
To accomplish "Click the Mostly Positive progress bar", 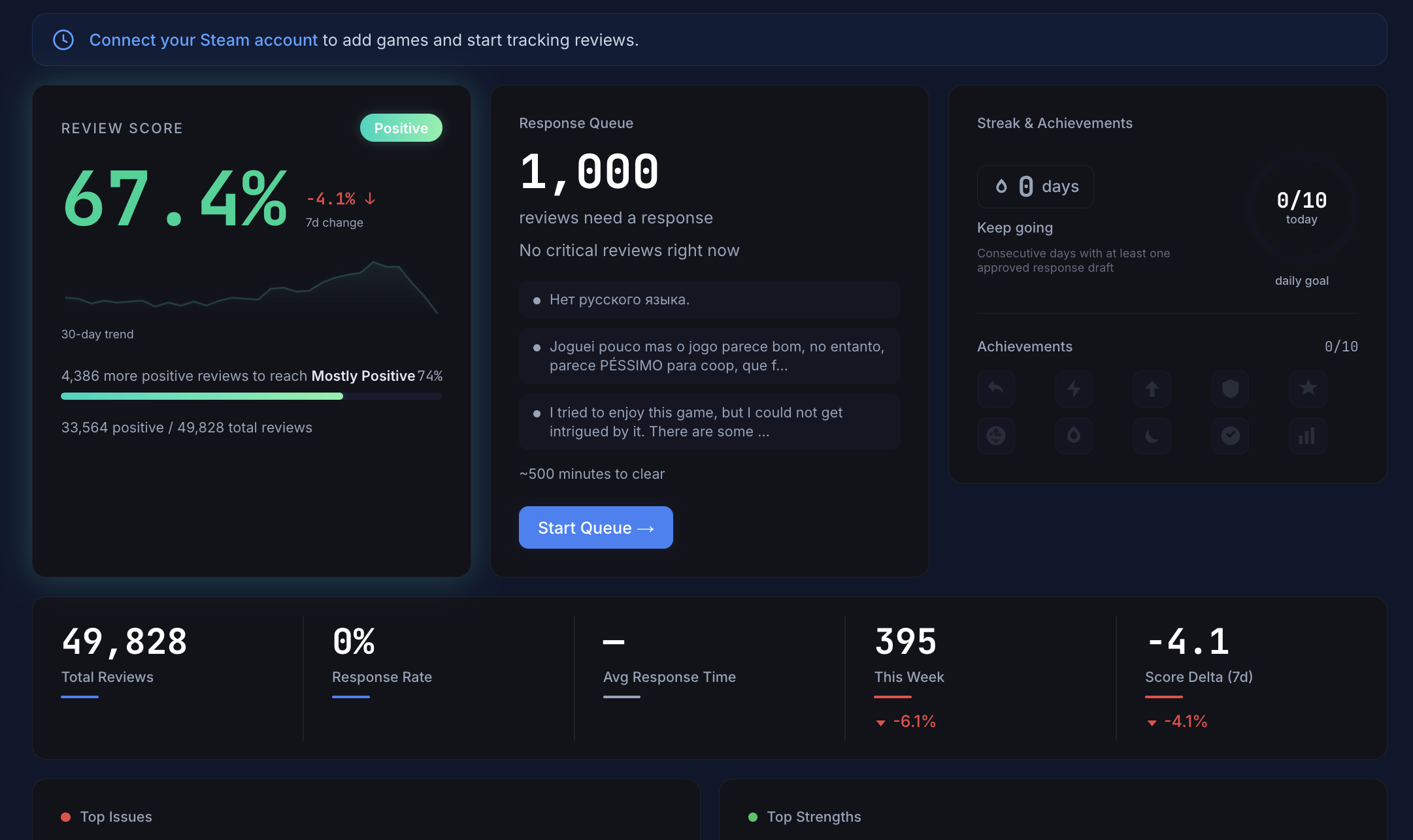I will [x=252, y=396].
